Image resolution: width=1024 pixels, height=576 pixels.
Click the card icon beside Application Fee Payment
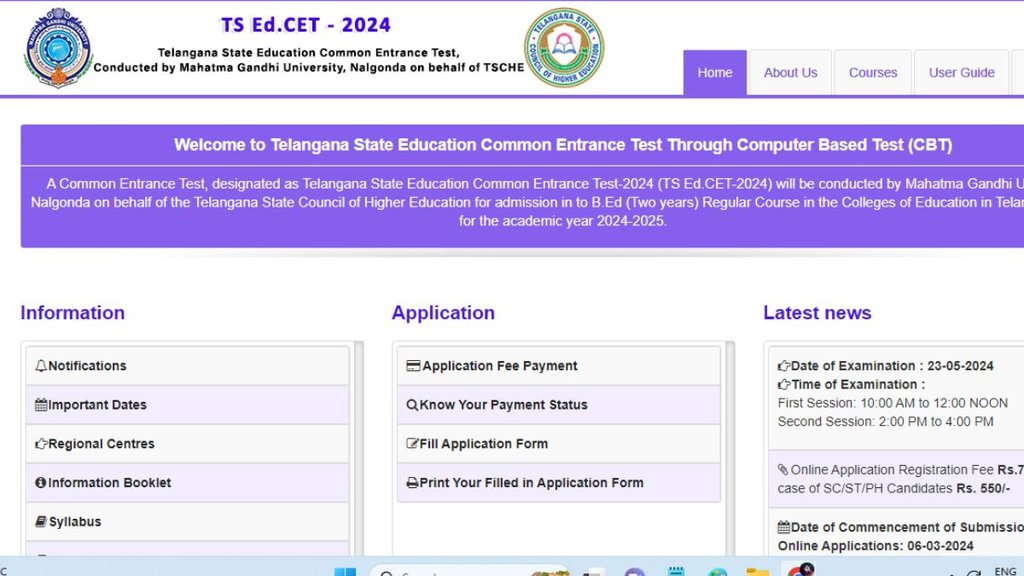413,366
